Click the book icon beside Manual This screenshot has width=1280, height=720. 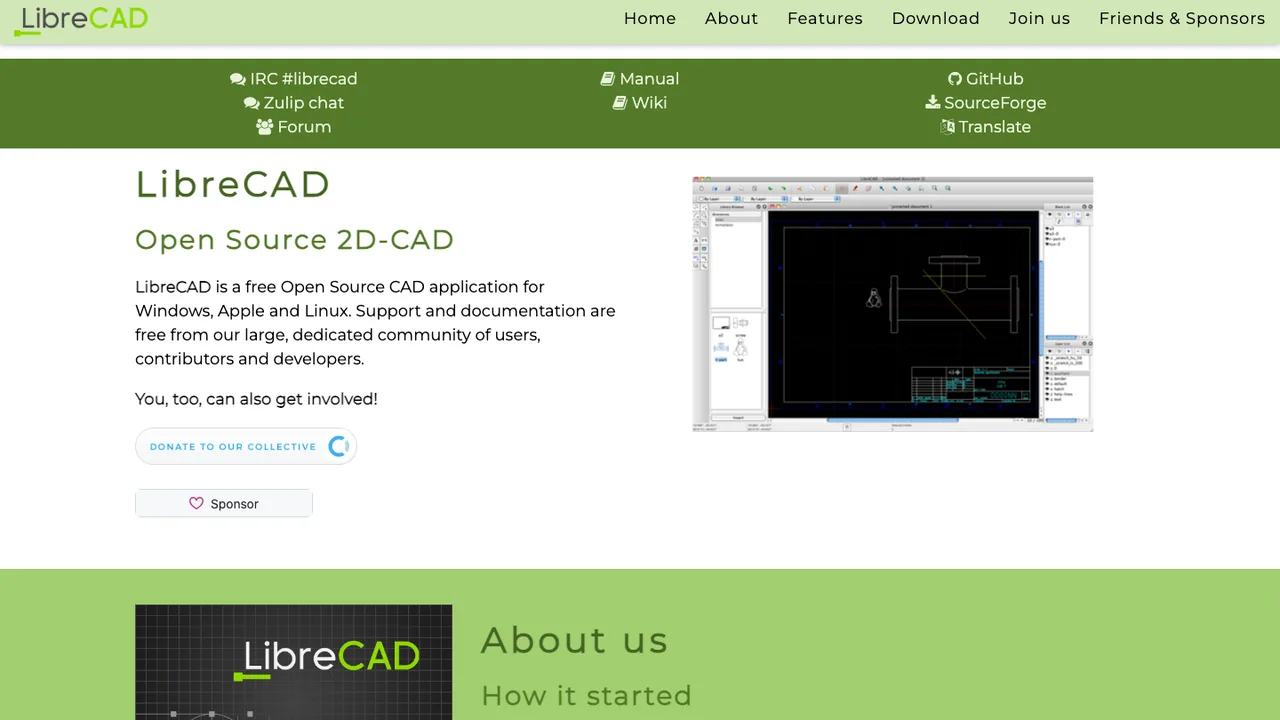(x=608, y=79)
